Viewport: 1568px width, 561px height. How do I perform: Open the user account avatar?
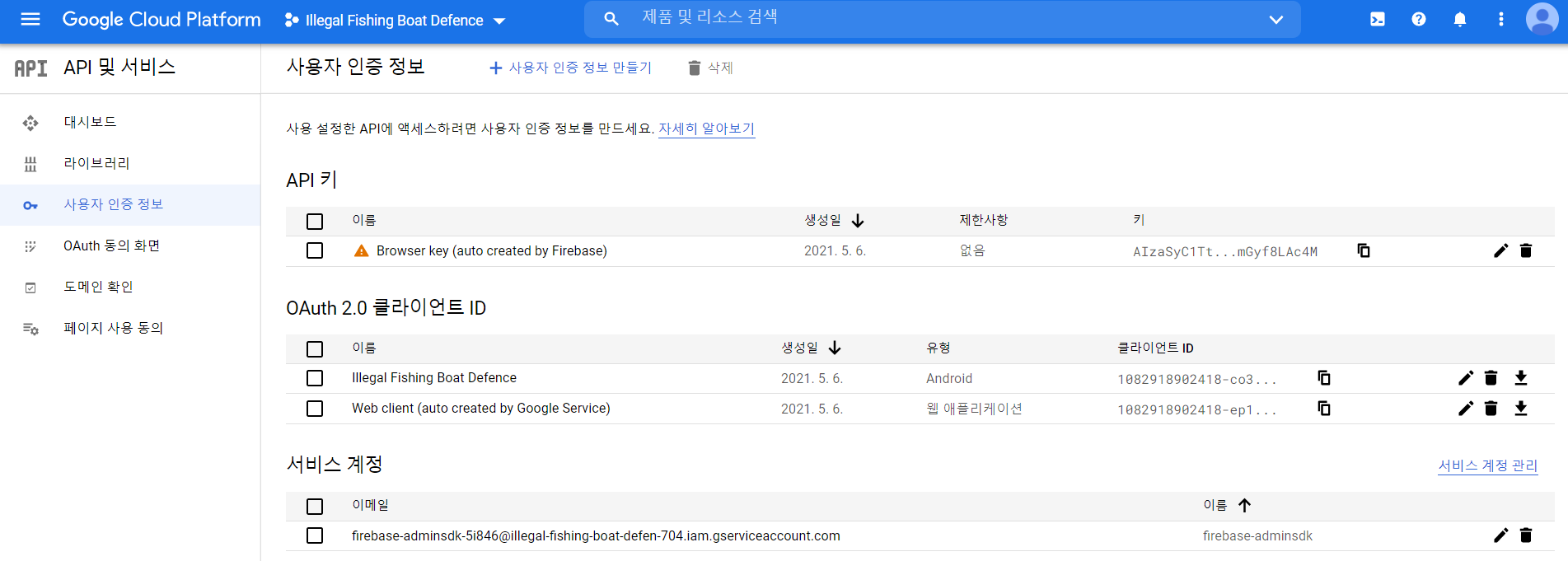[x=1542, y=19]
